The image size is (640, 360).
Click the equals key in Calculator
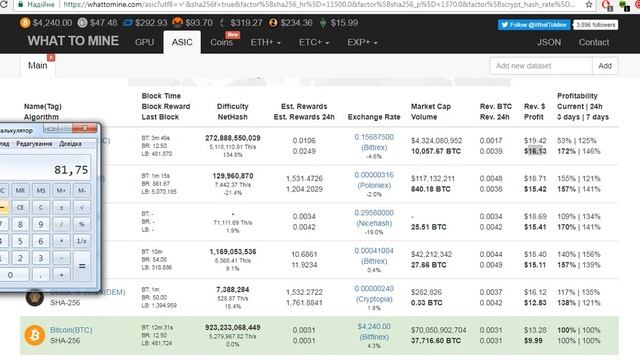[x=82, y=266]
